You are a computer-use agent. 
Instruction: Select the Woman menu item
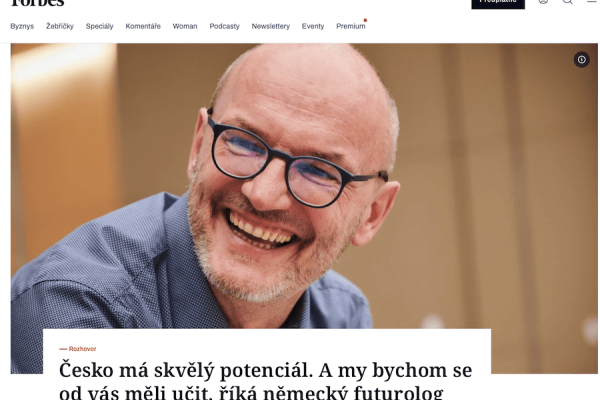tap(185, 26)
